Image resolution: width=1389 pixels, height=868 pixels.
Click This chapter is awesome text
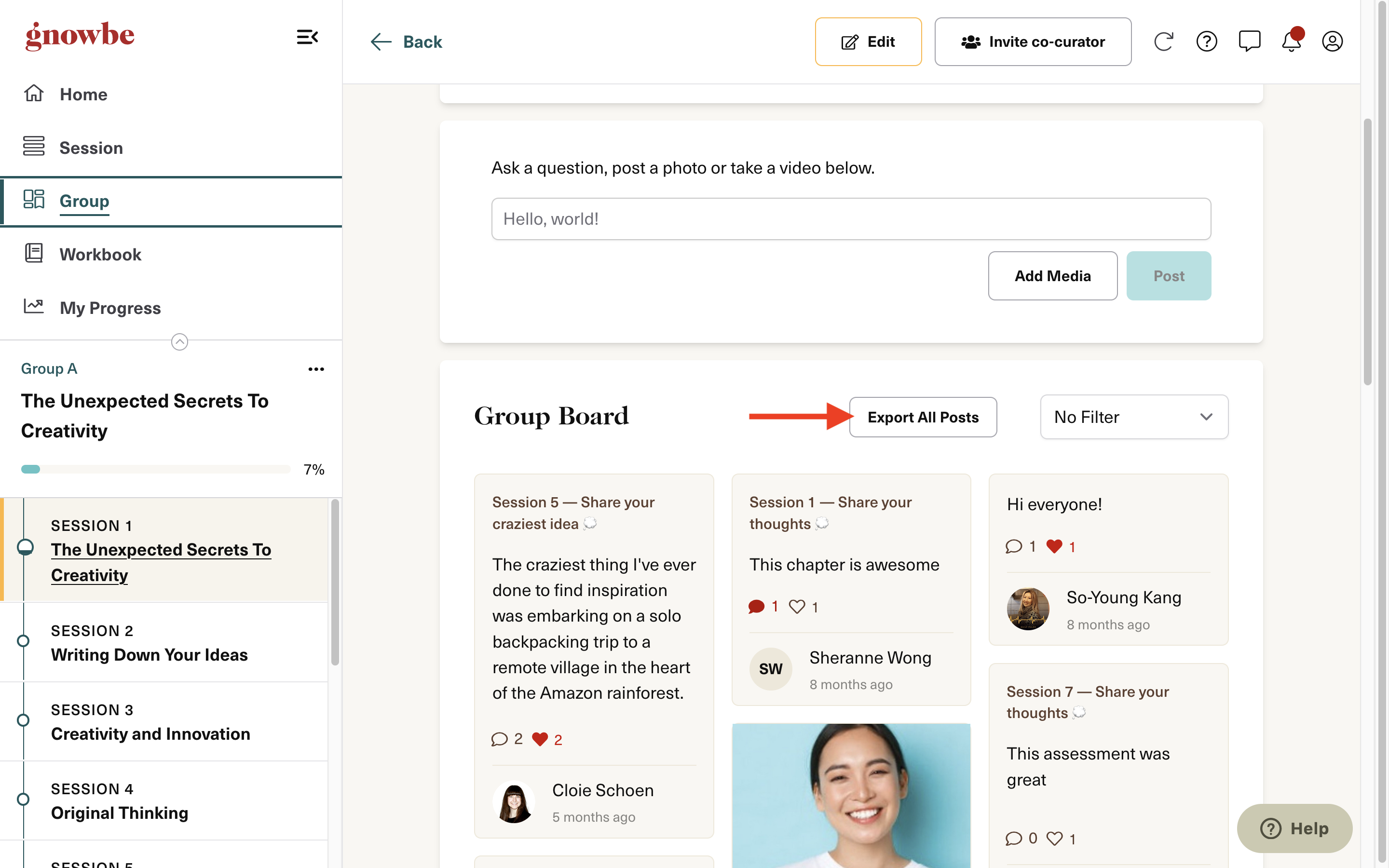coord(844,564)
